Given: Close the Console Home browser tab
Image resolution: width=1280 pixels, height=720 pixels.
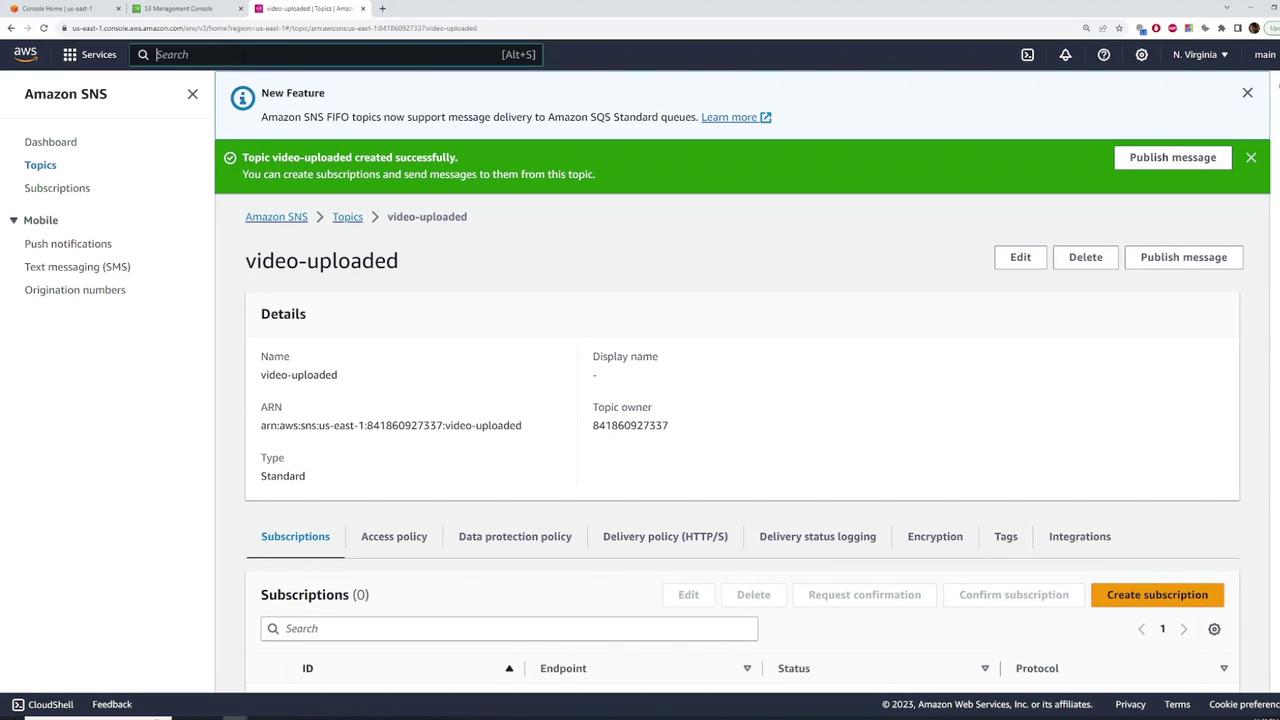Looking at the screenshot, I should 118,8.
